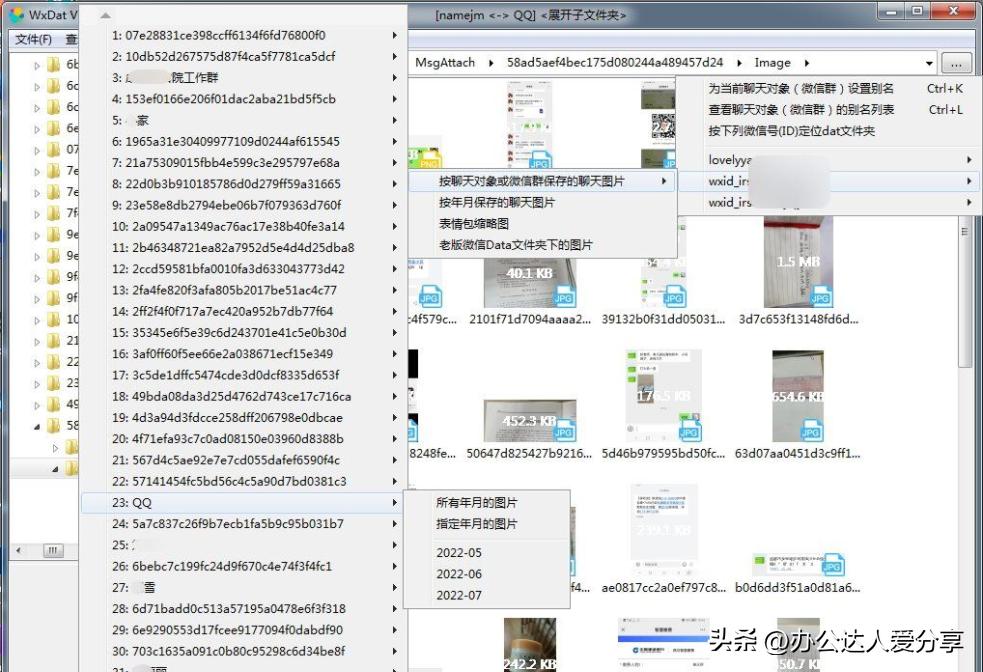Open the breadcrumb path dropdown arrow
The image size is (983, 672).
pyautogui.click(x=930, y=62)
